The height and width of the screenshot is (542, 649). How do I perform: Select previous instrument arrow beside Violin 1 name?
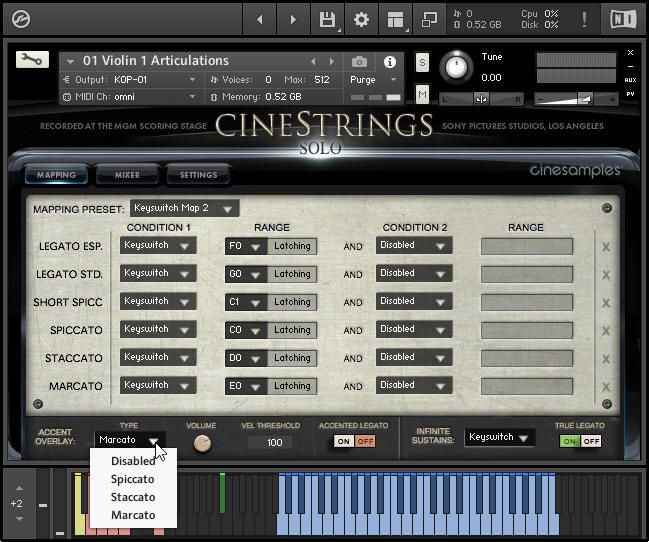(x=313, y=62)
